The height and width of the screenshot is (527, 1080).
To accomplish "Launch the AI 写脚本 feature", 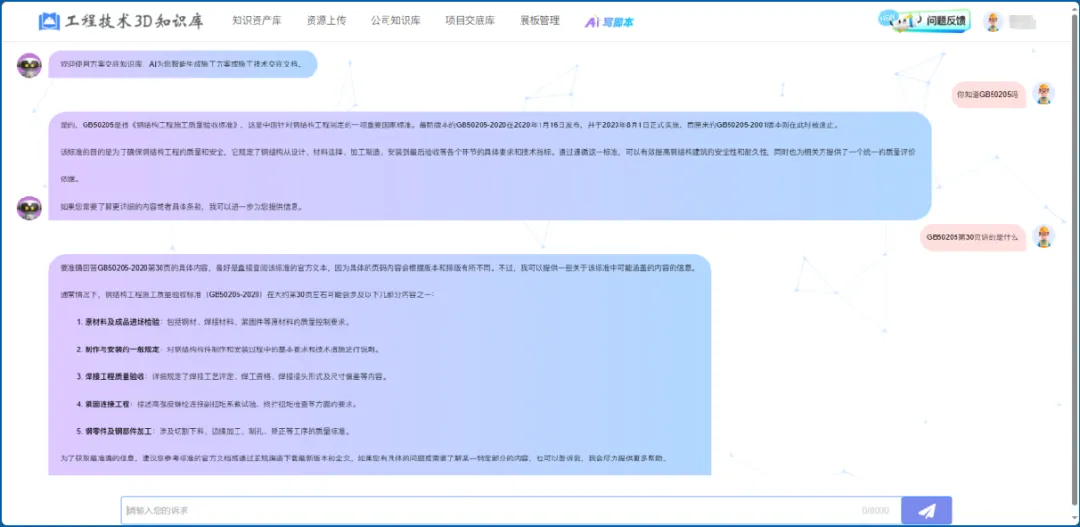I will coord(609,21).
